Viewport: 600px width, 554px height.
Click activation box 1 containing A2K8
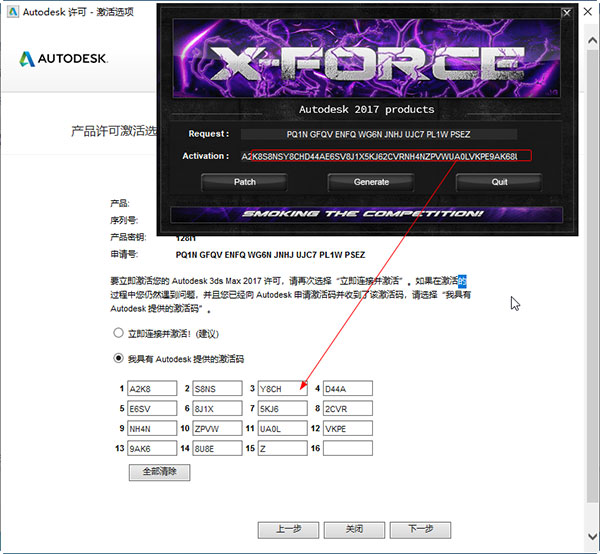coord(152,388)
